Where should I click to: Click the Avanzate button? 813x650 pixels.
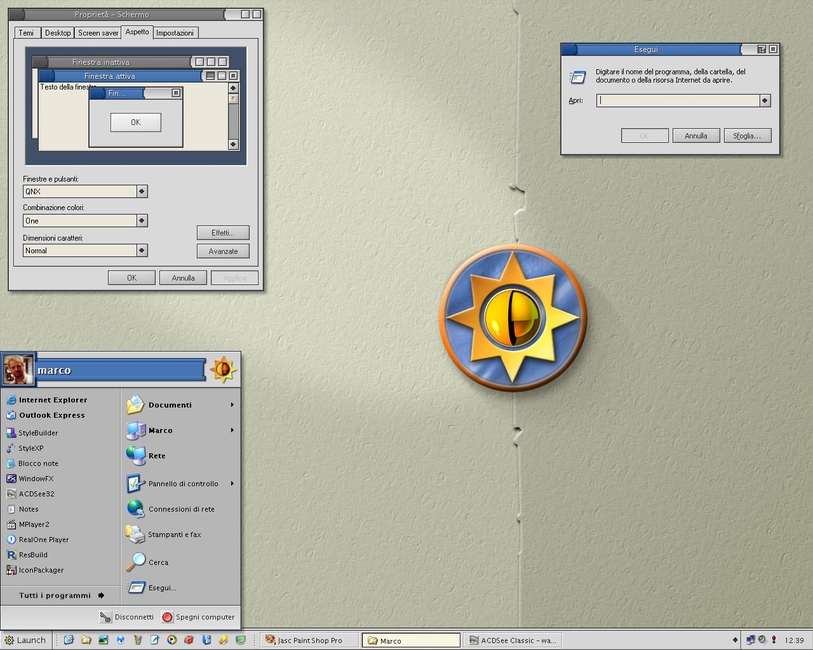tap(223, 251)
